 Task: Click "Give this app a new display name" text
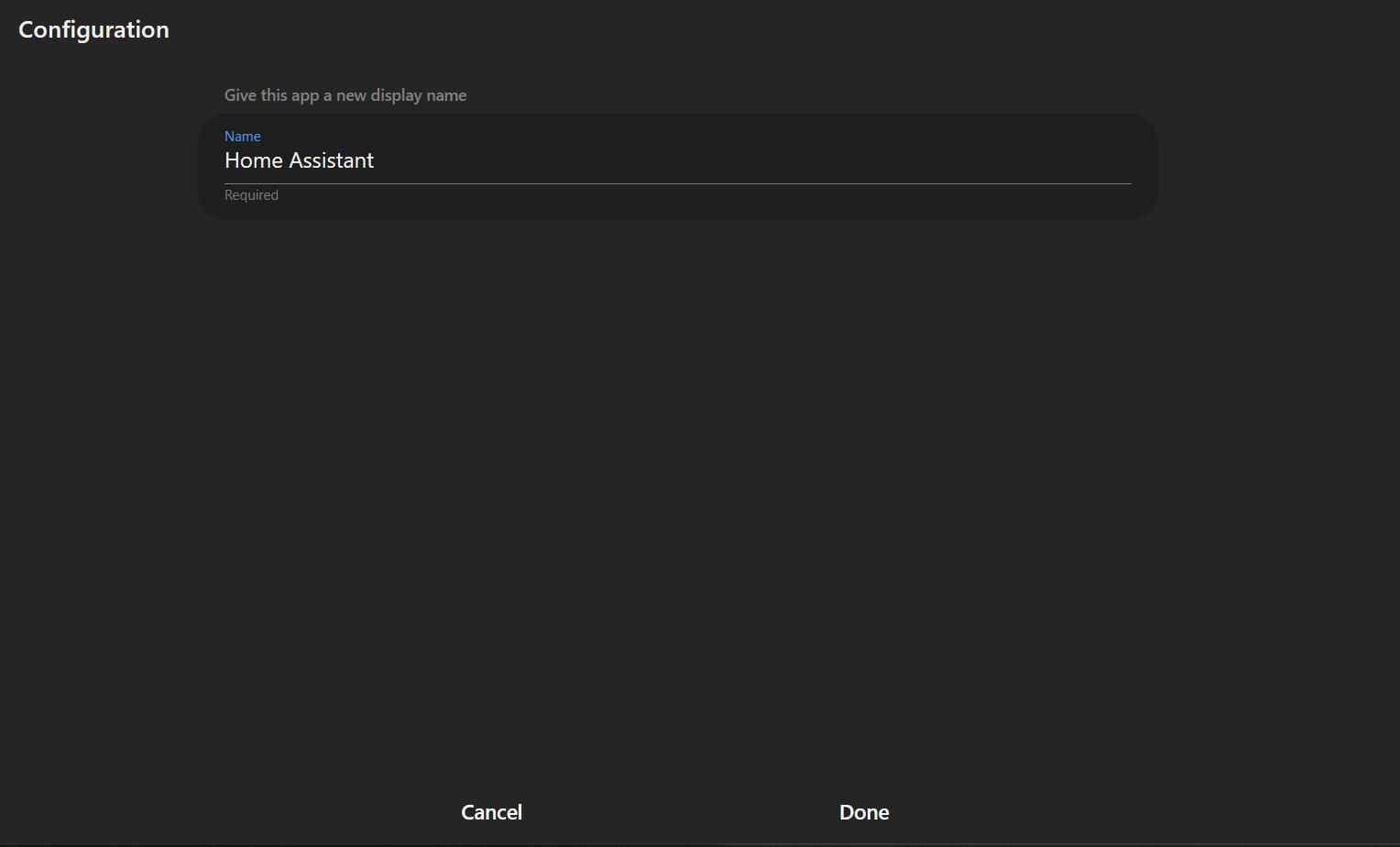345,95
